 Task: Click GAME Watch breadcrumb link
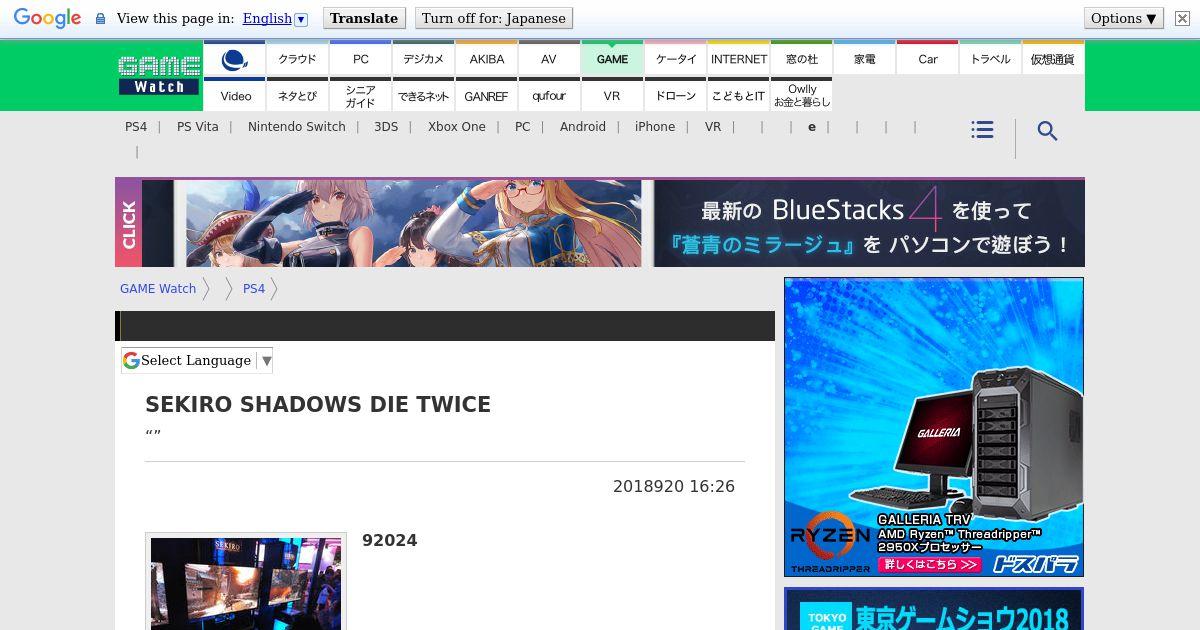(158, 289)
